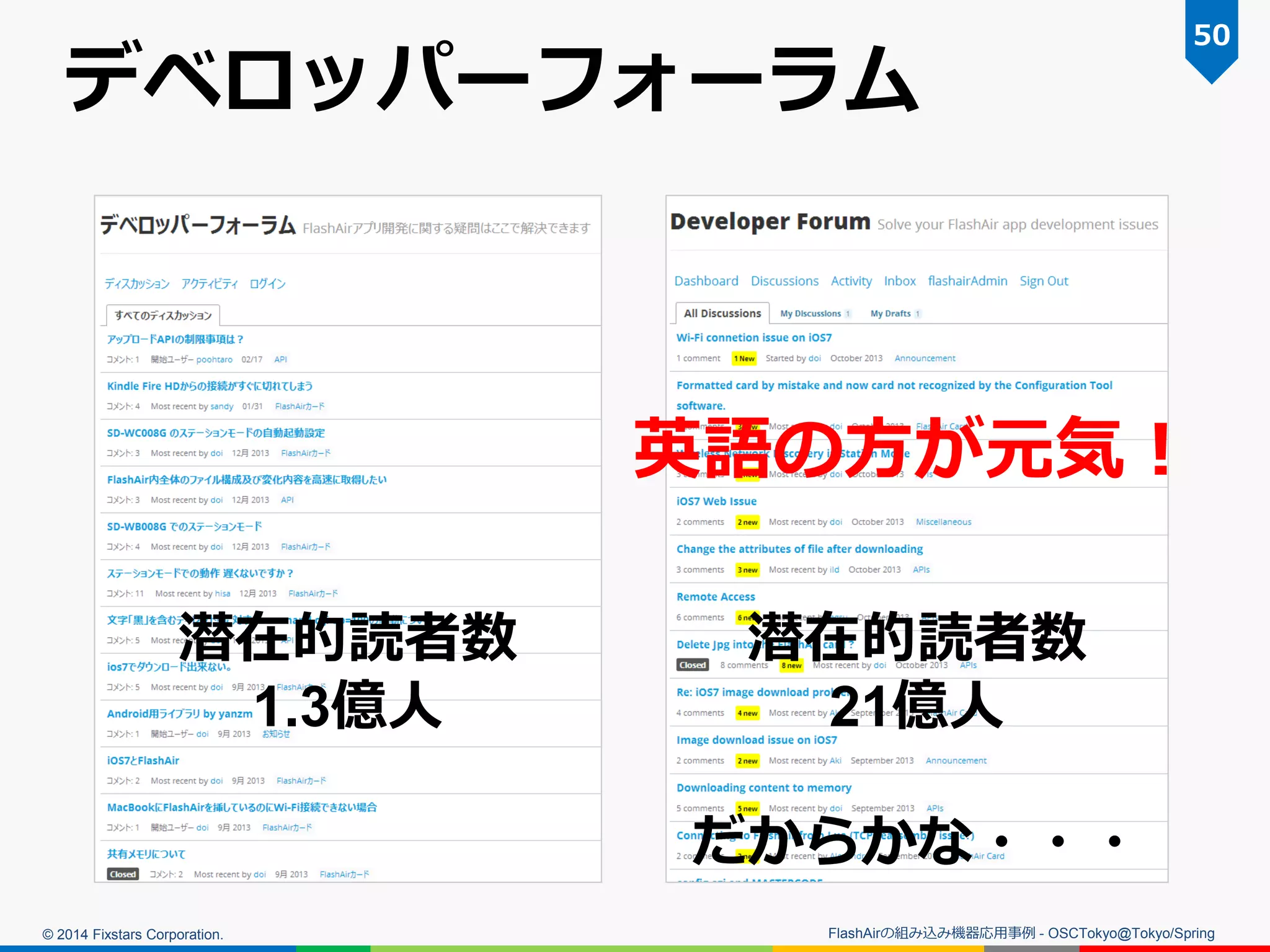Open MacBookにFlashAir Wi-Fi接続 thread
Image resolution: width=1270 pixels, height=952 pixels.
pyautogui.click(x=242, y=807)
